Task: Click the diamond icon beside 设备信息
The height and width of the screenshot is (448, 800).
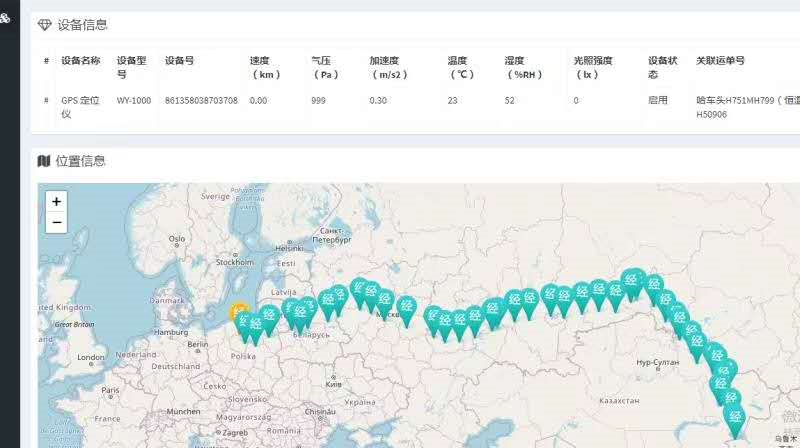Action: tap(45, 25)
